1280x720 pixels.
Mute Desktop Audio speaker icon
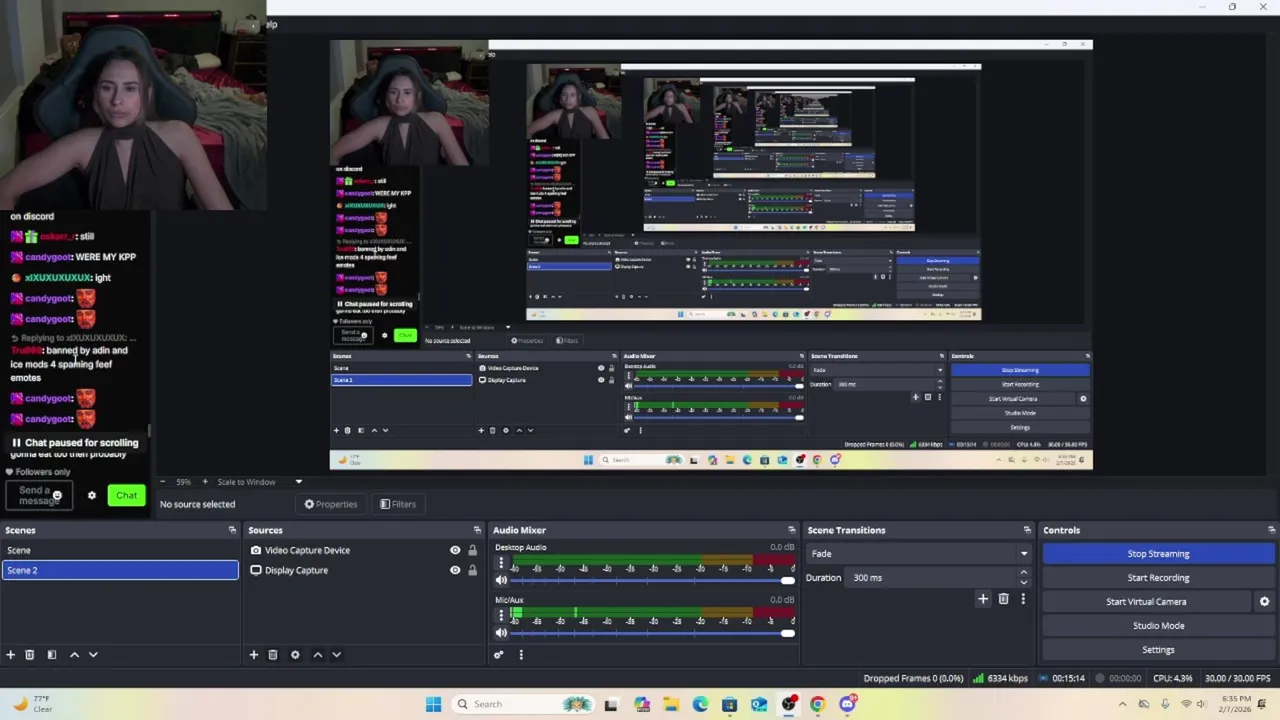click(x=501, y=581)
